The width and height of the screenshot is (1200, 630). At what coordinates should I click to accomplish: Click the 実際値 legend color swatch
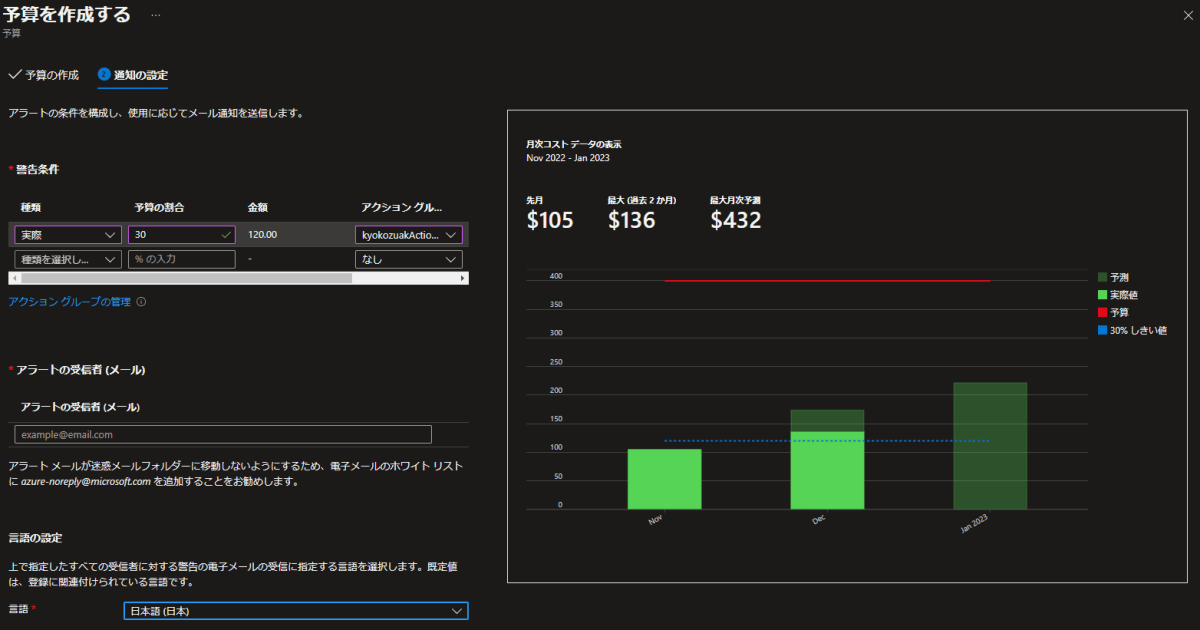pyautogui.click(x=1102, y=295)
